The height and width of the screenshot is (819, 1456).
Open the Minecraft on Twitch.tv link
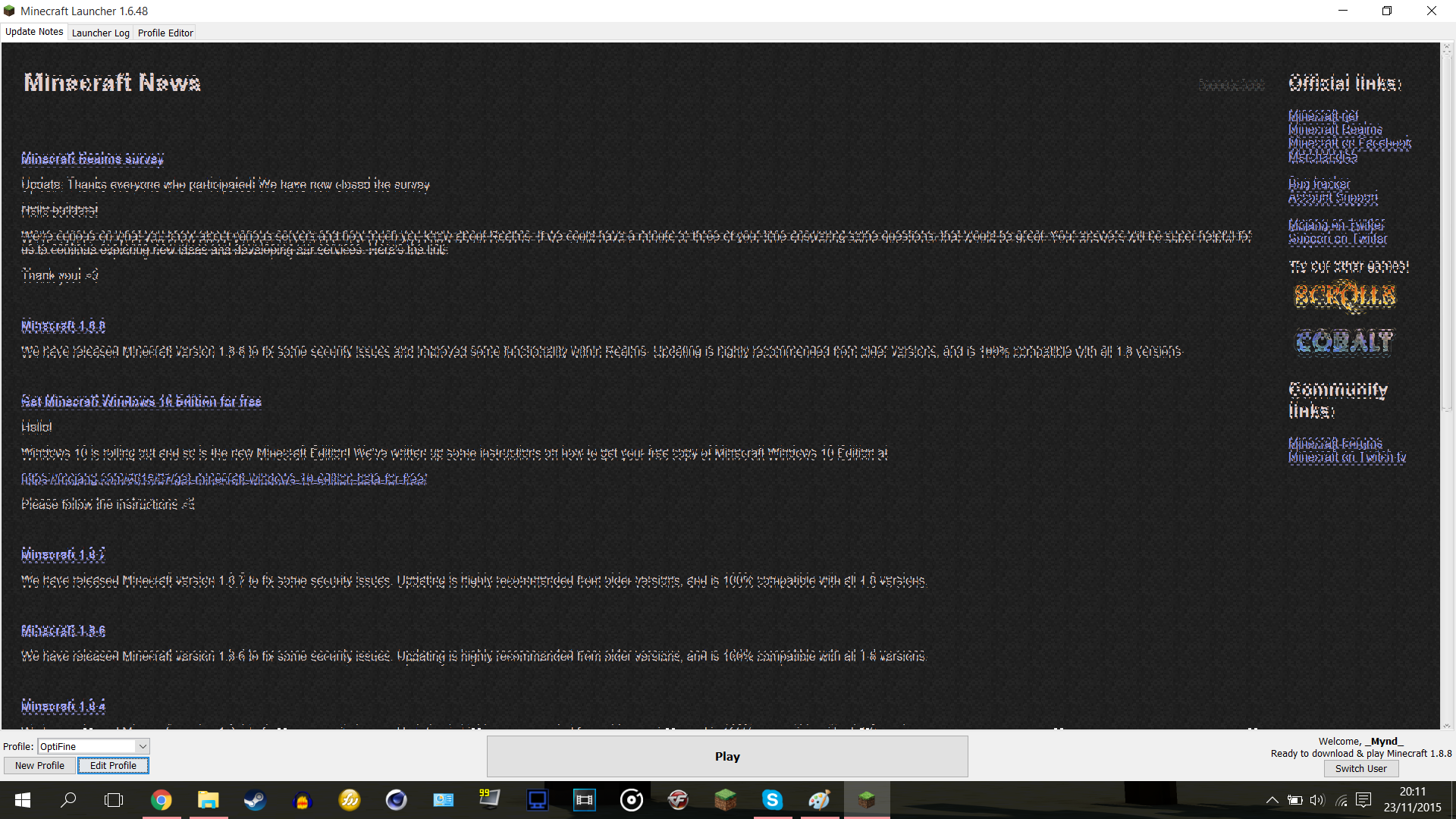coord(1347,457)
